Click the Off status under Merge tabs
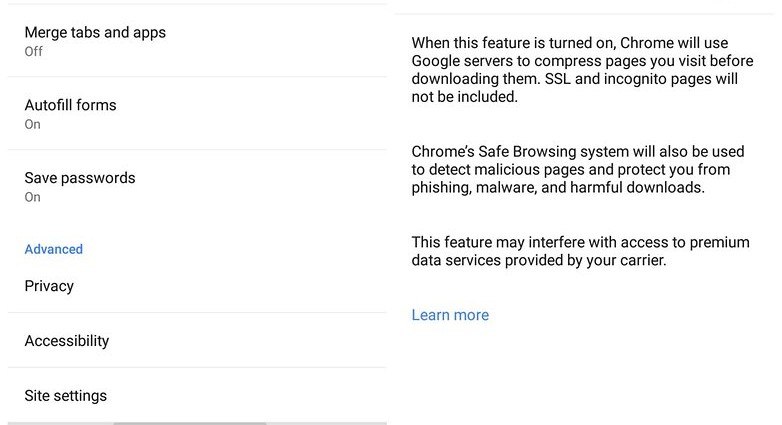Image resolution: width=782 pixels, height=425 pixels. click(x=33, y=51)
